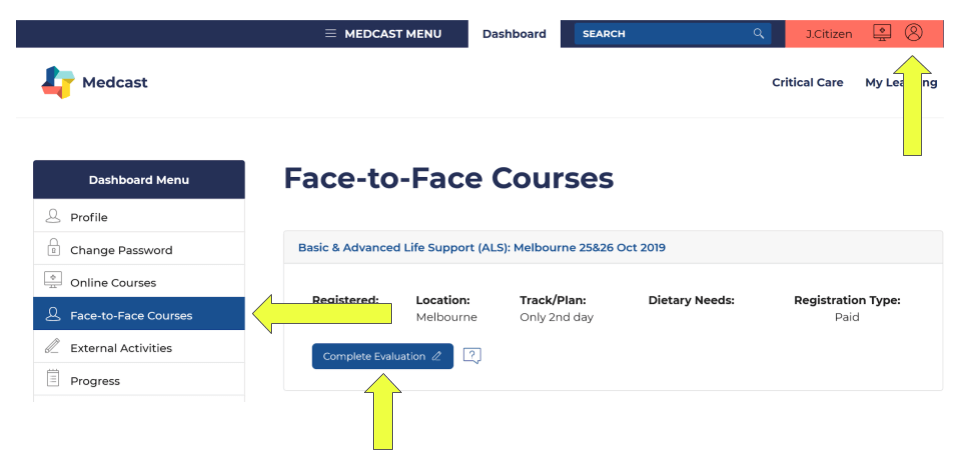Click the Change Password lock icon
The height and width of the screenshot is (464, 960).
coord(53,248)
